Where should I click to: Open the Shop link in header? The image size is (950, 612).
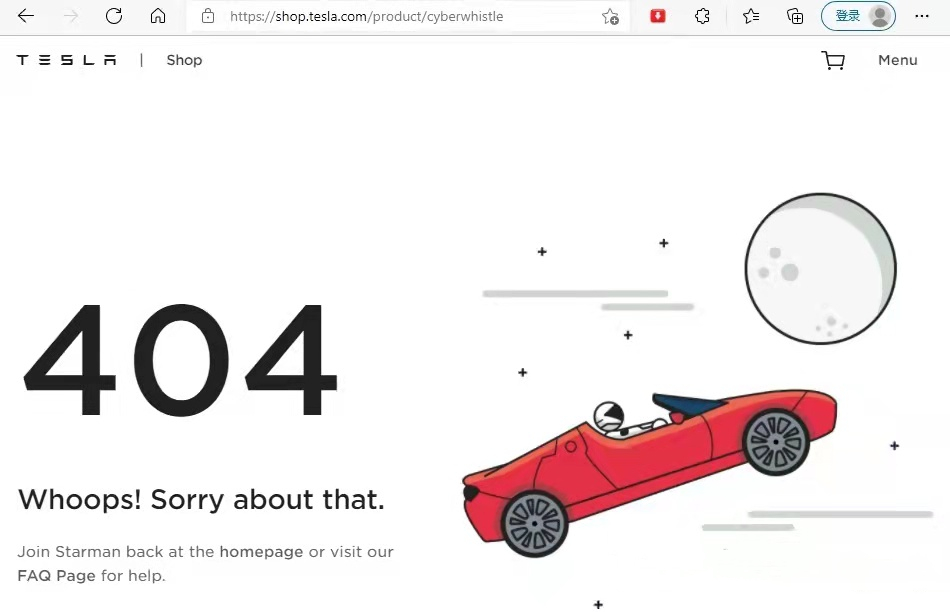(184, 60)
